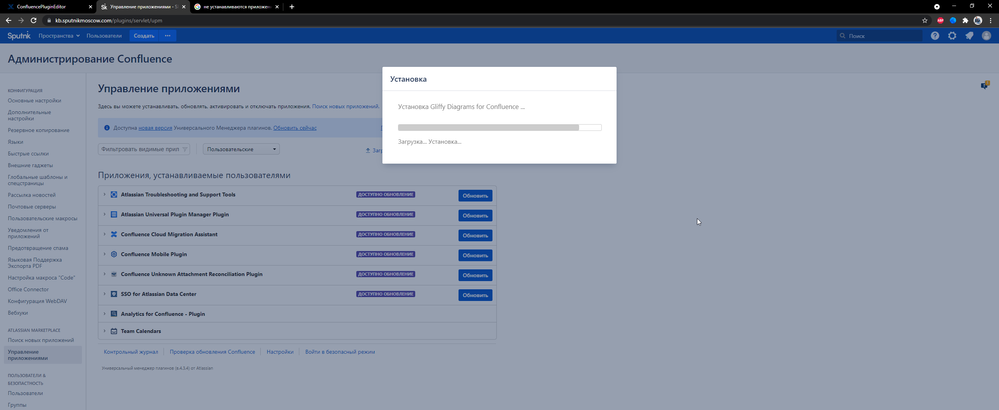Open the user profile avatar menu

[986, 36]
